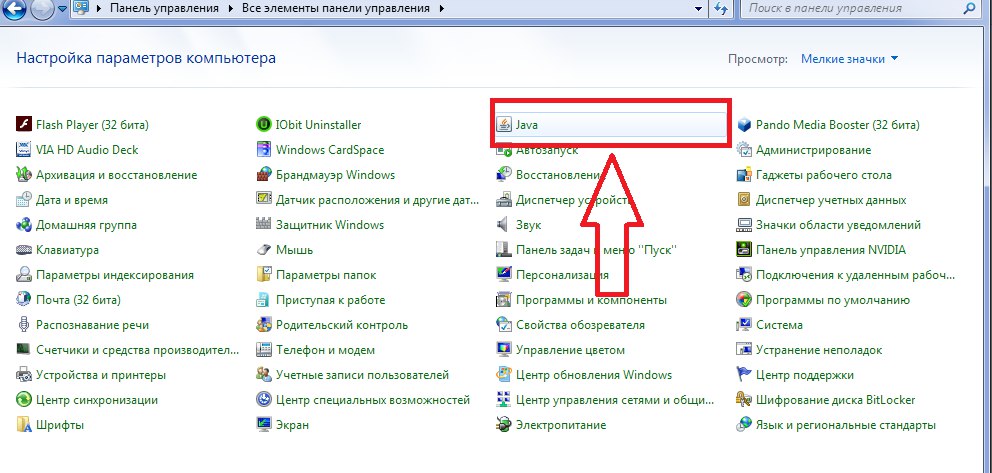Open the Java control panel icon
The width and height of the screenshot is (992, 473).
505,125
